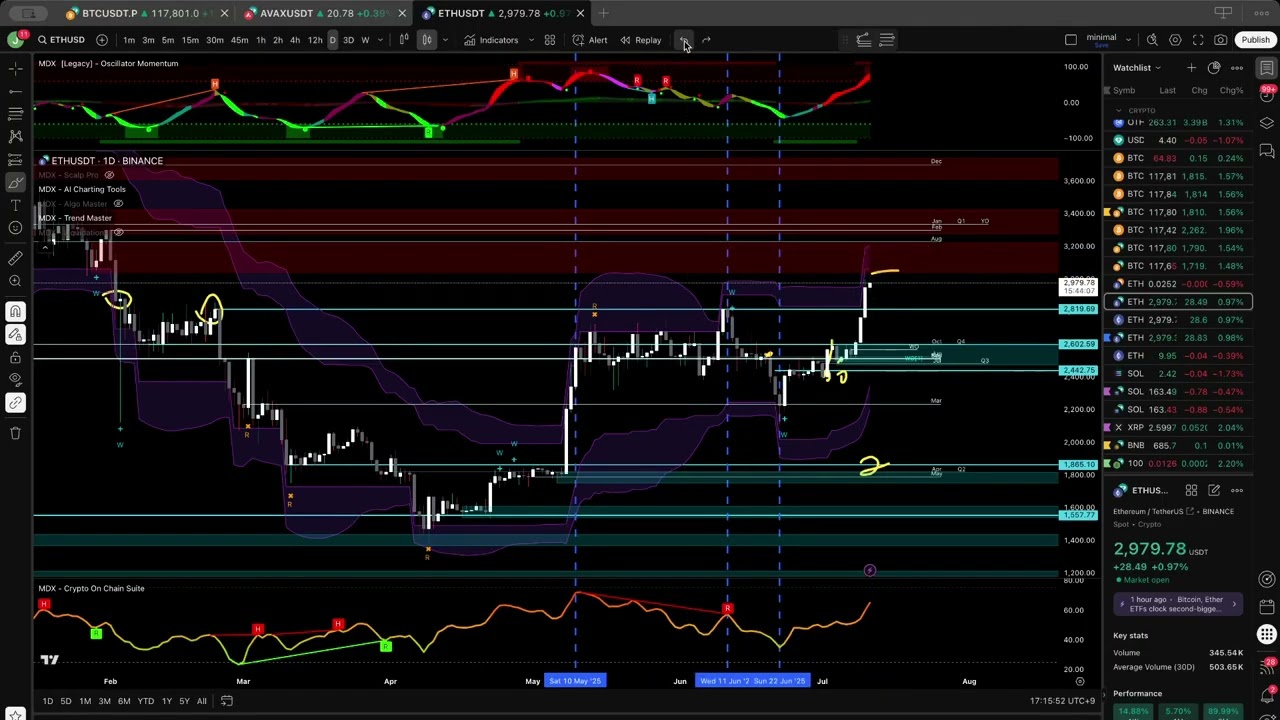Open the ETHUSDT symbol search
The image size is (1280, 720).
[x=61, y=40]
